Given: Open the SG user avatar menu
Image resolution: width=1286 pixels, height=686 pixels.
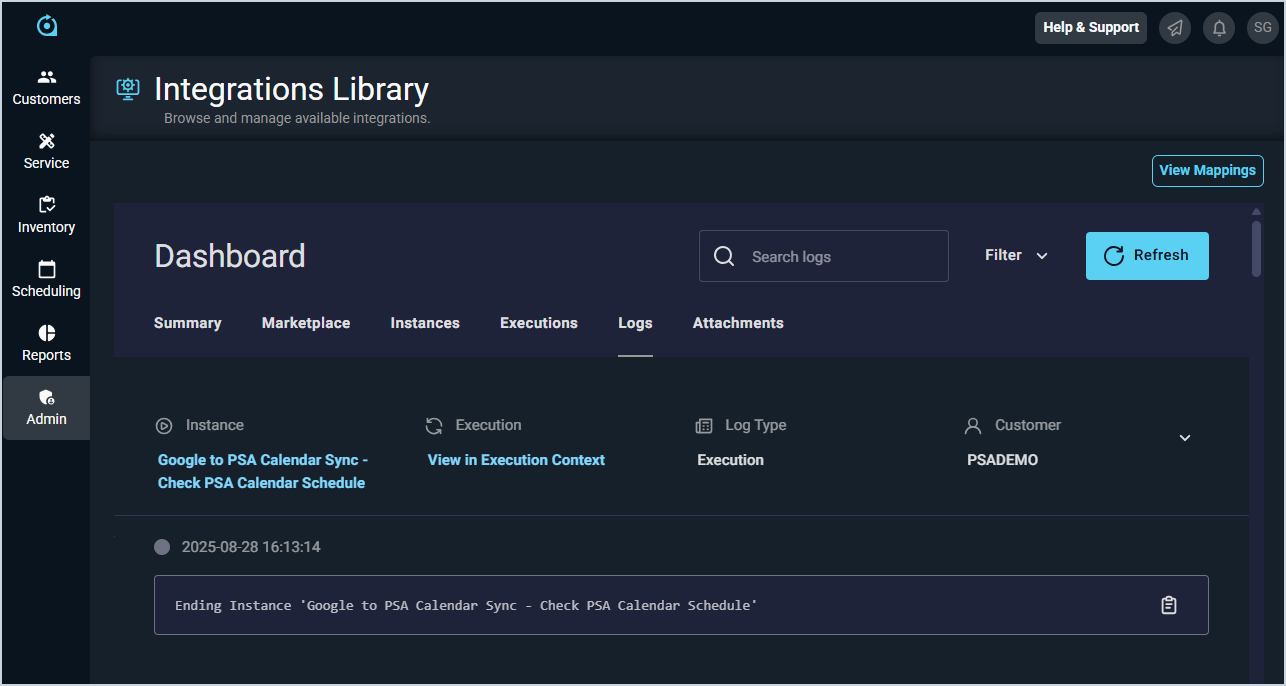Looking at the screenshot, I should coord(1263,28).
